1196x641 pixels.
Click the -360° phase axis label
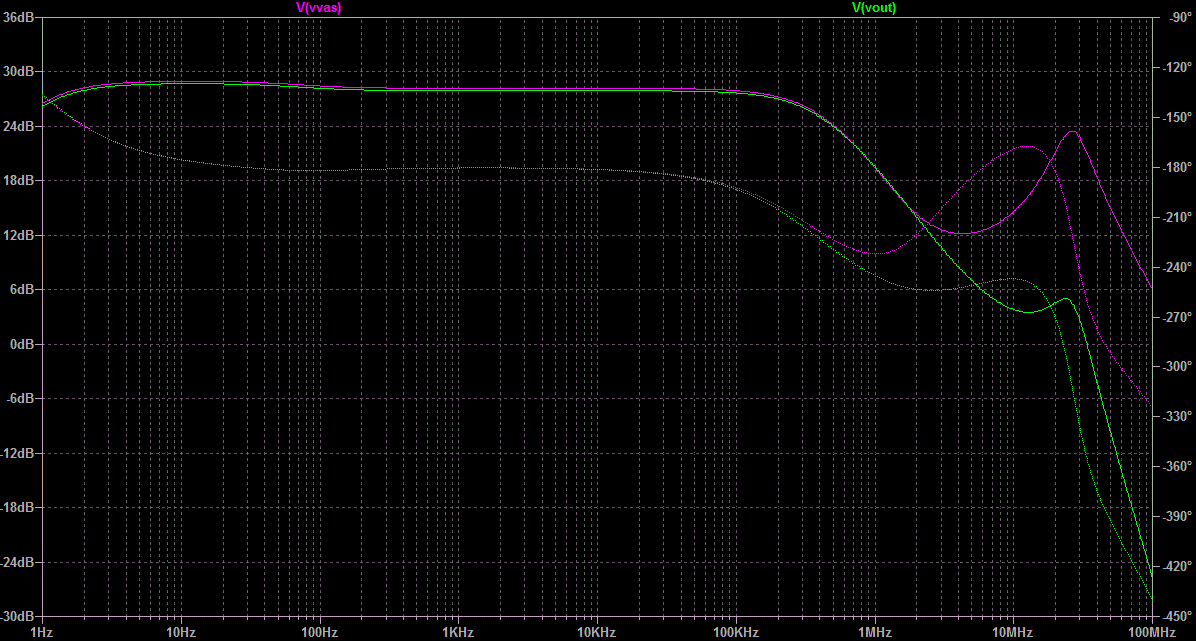coord(1175,466)
